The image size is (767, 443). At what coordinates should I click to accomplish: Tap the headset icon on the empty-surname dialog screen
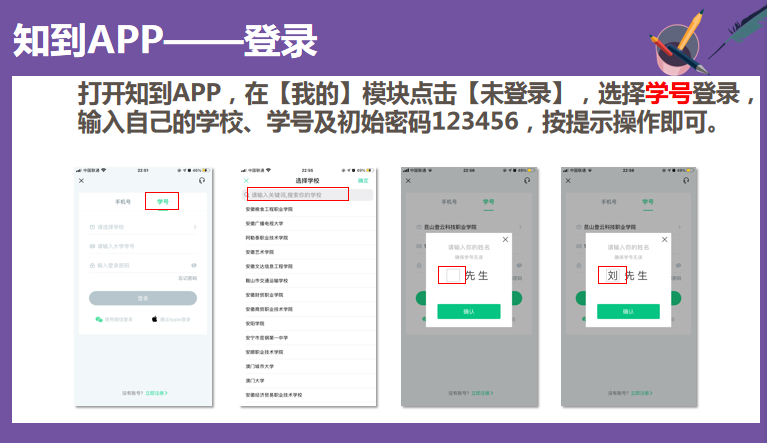point(527,180)
